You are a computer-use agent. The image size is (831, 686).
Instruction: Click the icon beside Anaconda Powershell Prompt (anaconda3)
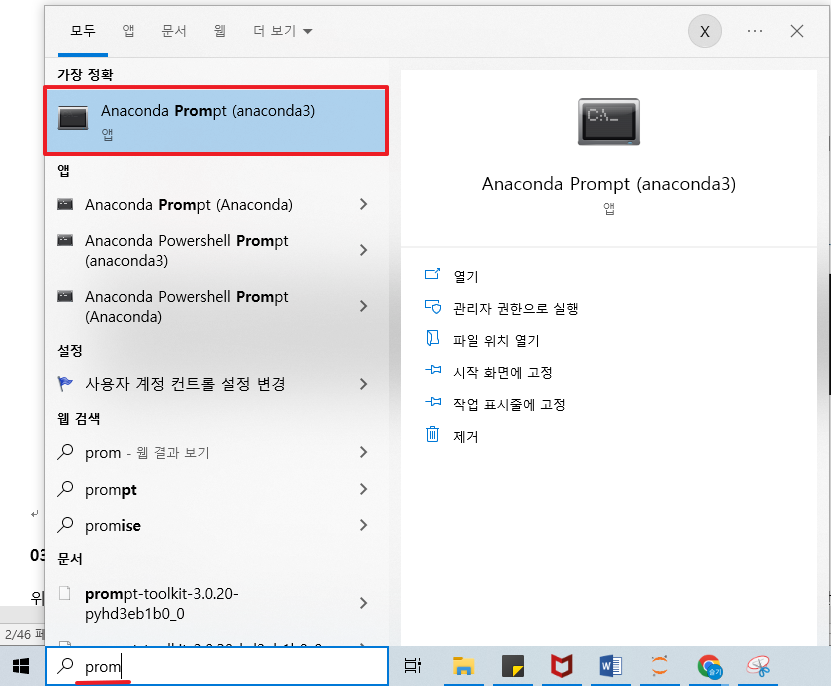click(65, 240)
